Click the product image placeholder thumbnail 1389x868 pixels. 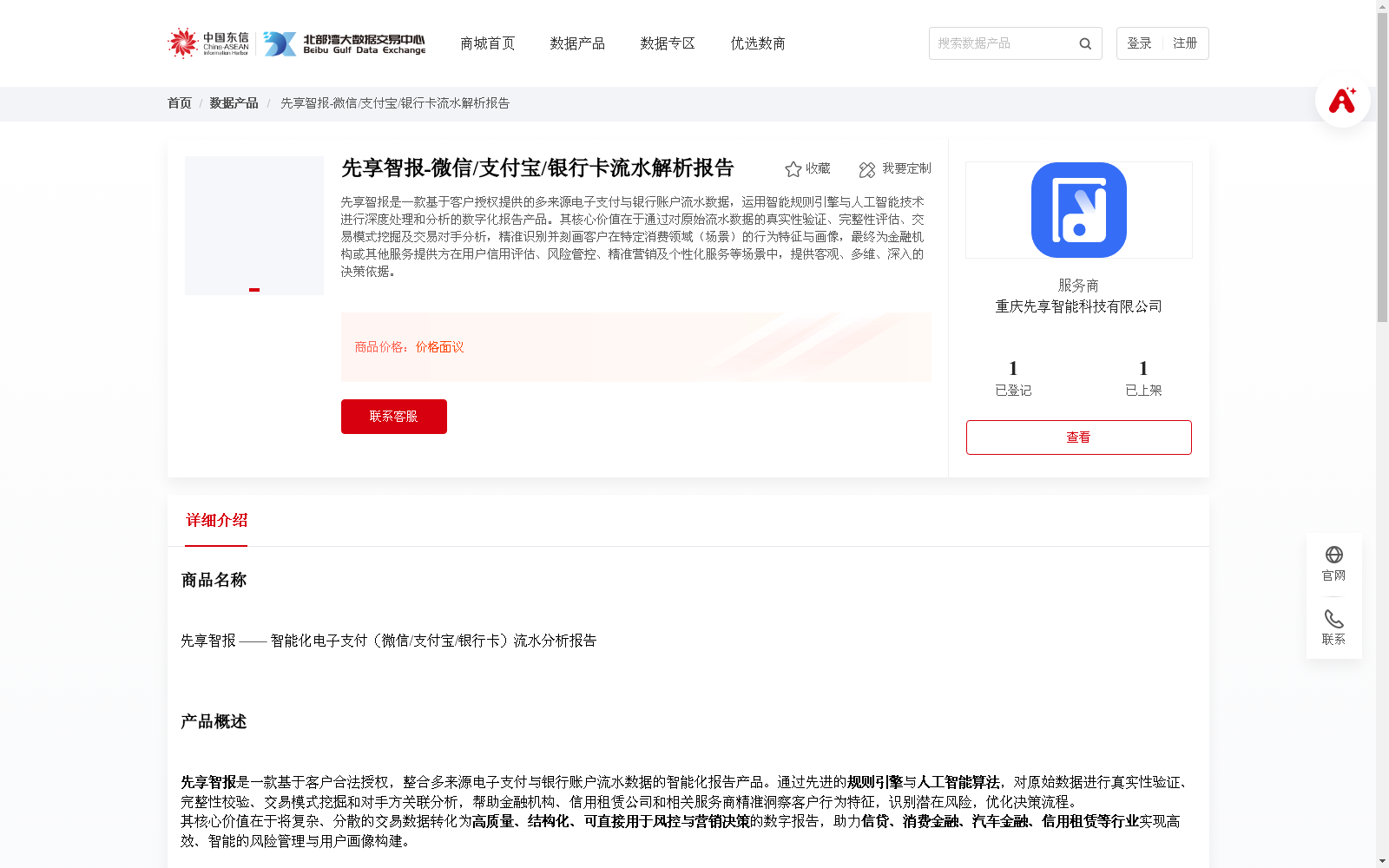(254, 226)
